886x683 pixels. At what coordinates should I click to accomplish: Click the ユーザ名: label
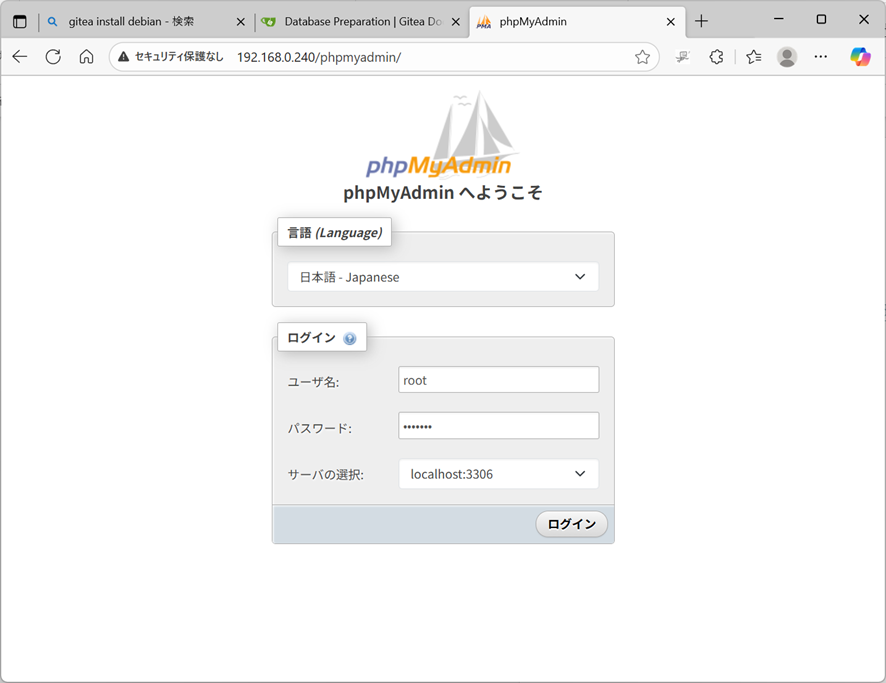[313, 382]
